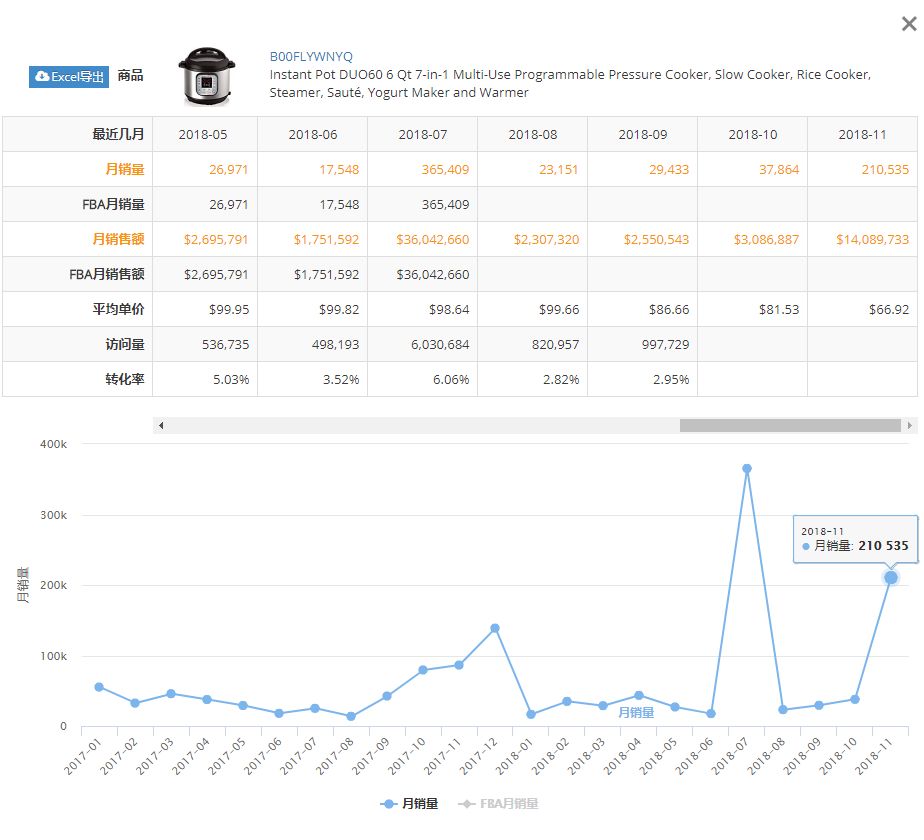Click the 2017-12 chart data point
The width and height of the screenshot is (924, 840).
tap(495, 628)
